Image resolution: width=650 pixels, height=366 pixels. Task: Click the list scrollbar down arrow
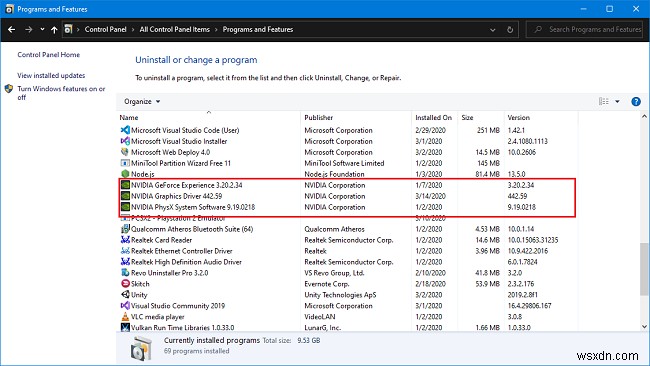[x=644, y=327]
